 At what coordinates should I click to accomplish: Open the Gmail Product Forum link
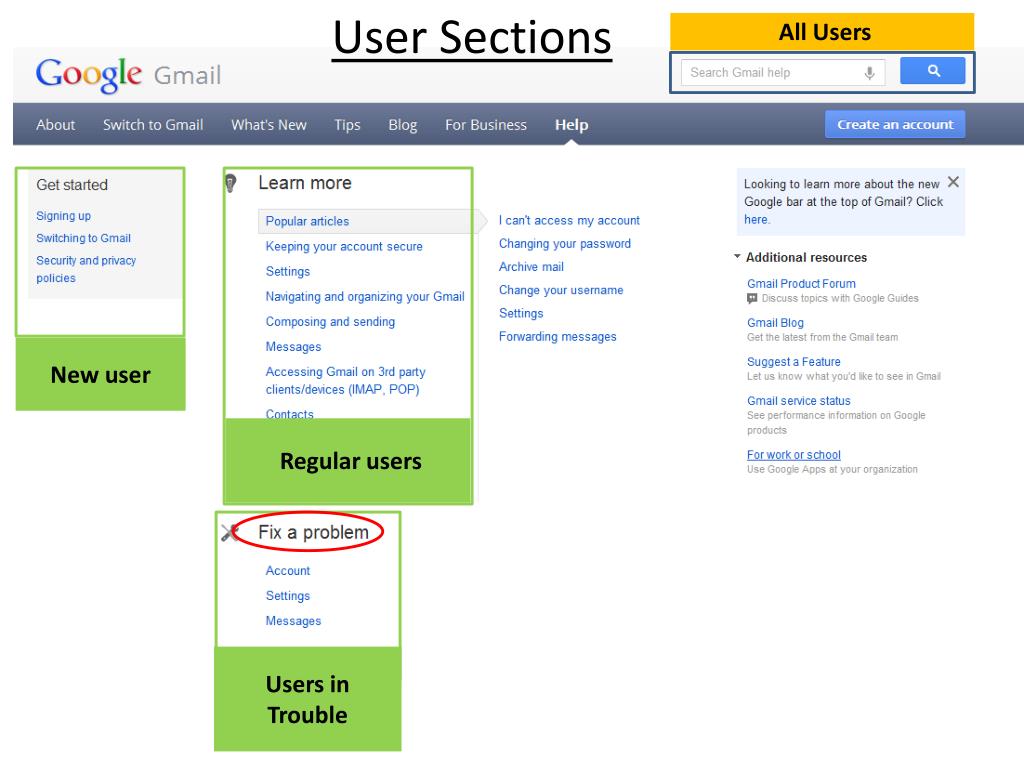pyautogui.click(x=801, y=283)
